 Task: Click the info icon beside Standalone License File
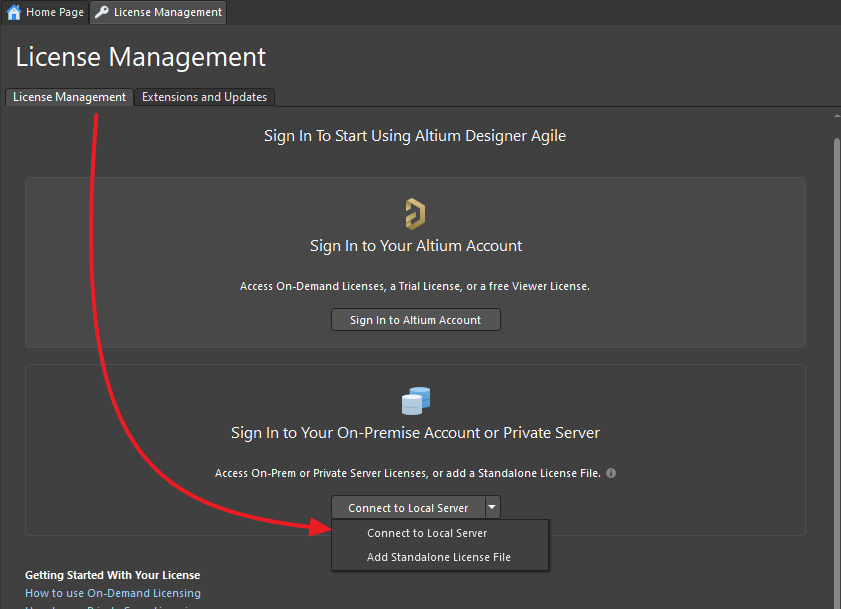tap(611, 473)
